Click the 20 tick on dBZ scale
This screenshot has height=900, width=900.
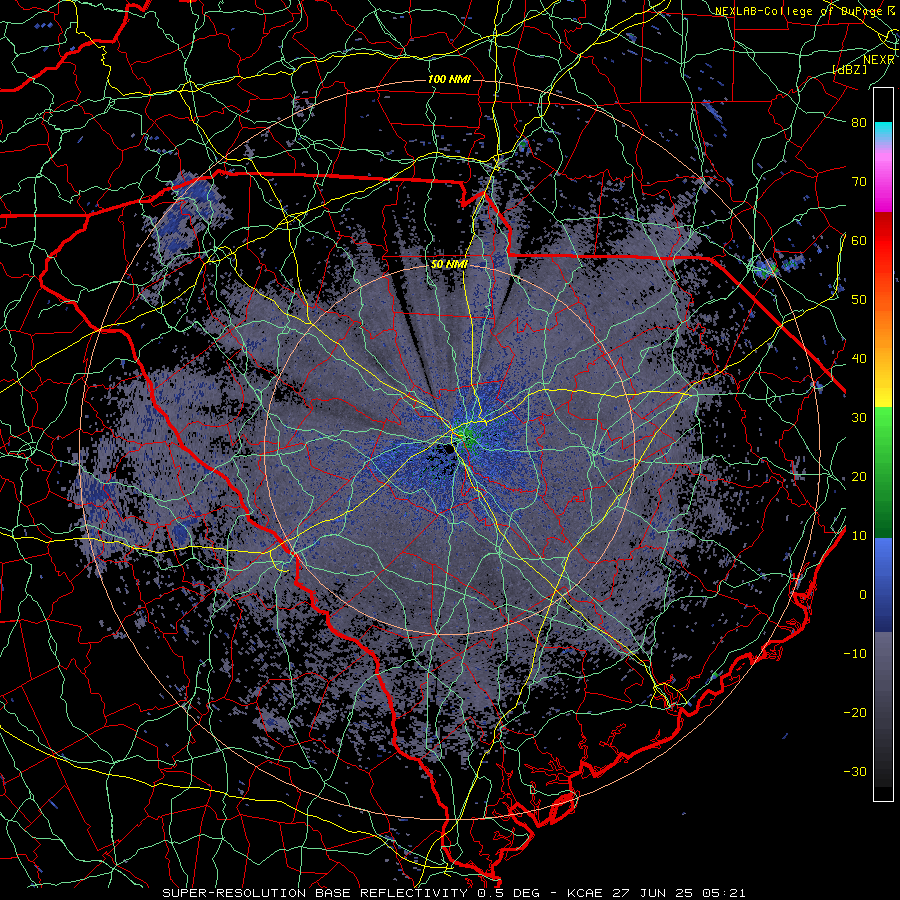(859, 477)
